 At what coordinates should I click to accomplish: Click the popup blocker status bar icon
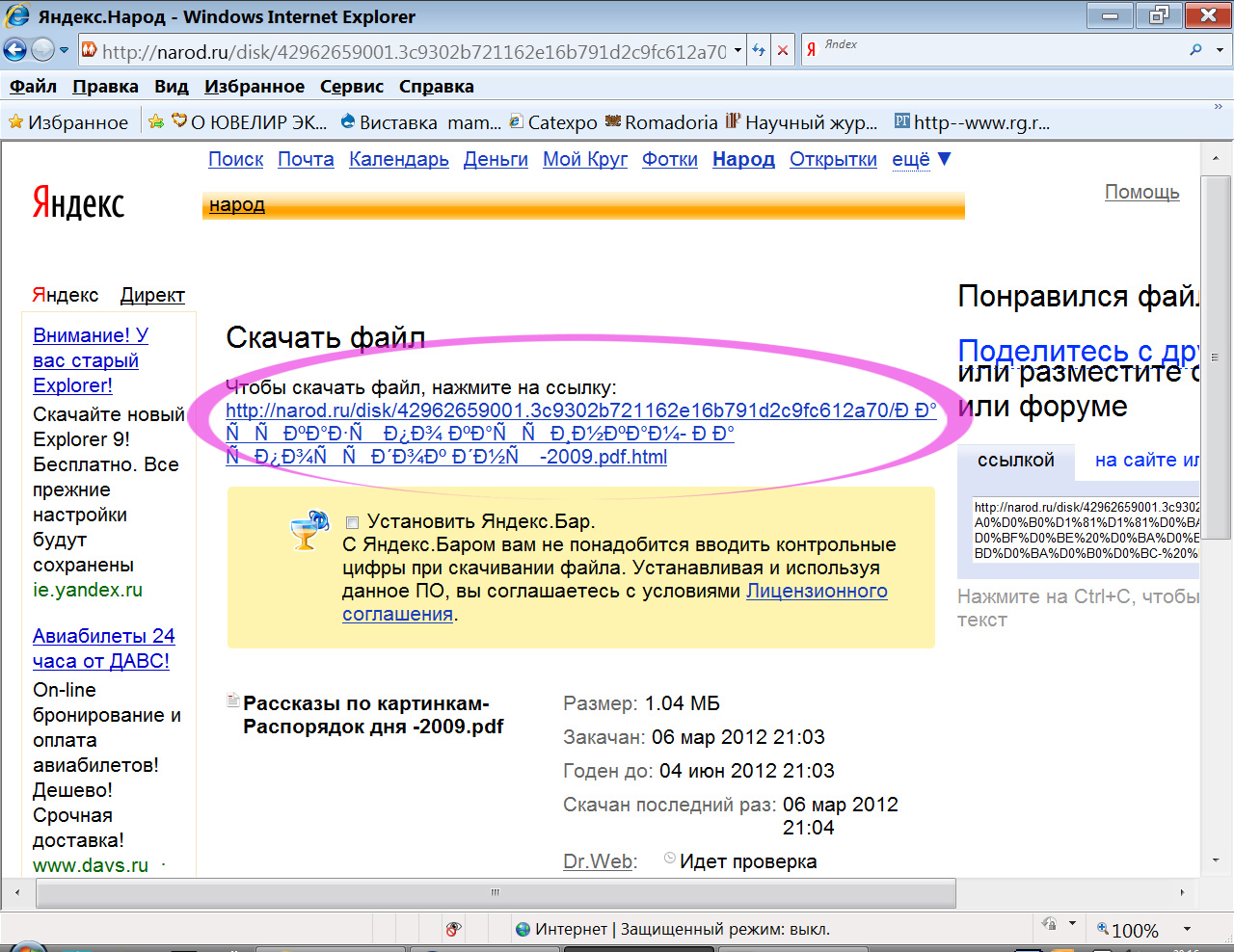(453, 930)
